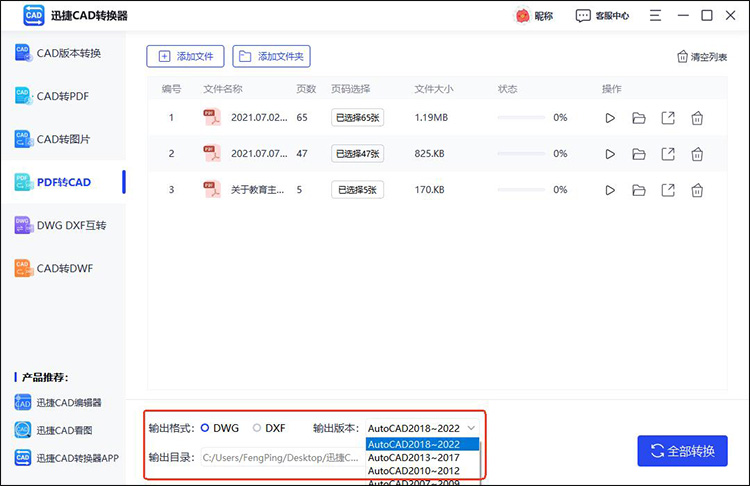Viewport: 750px width, 486px height.
Task: Open page selection 已选择65张
Action: click(x=357, y=118)
